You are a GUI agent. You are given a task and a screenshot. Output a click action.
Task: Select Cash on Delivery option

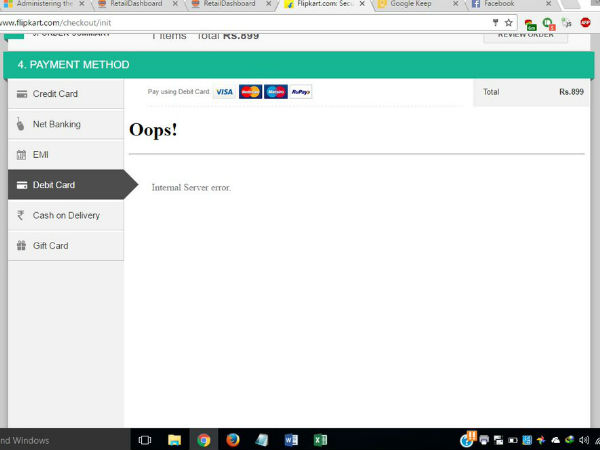click(66, 215)
